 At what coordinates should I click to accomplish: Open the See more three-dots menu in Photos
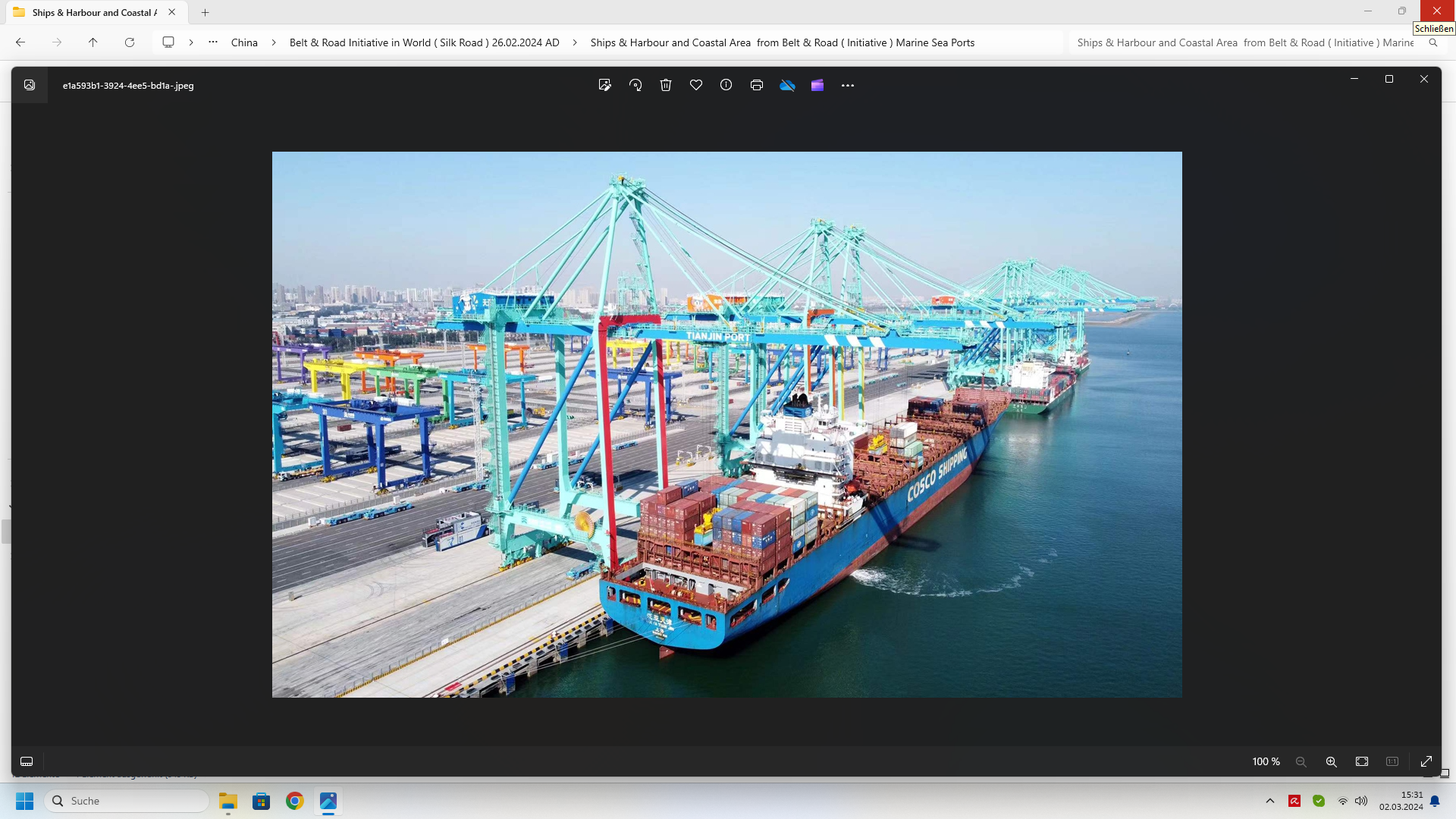(848, 86)
